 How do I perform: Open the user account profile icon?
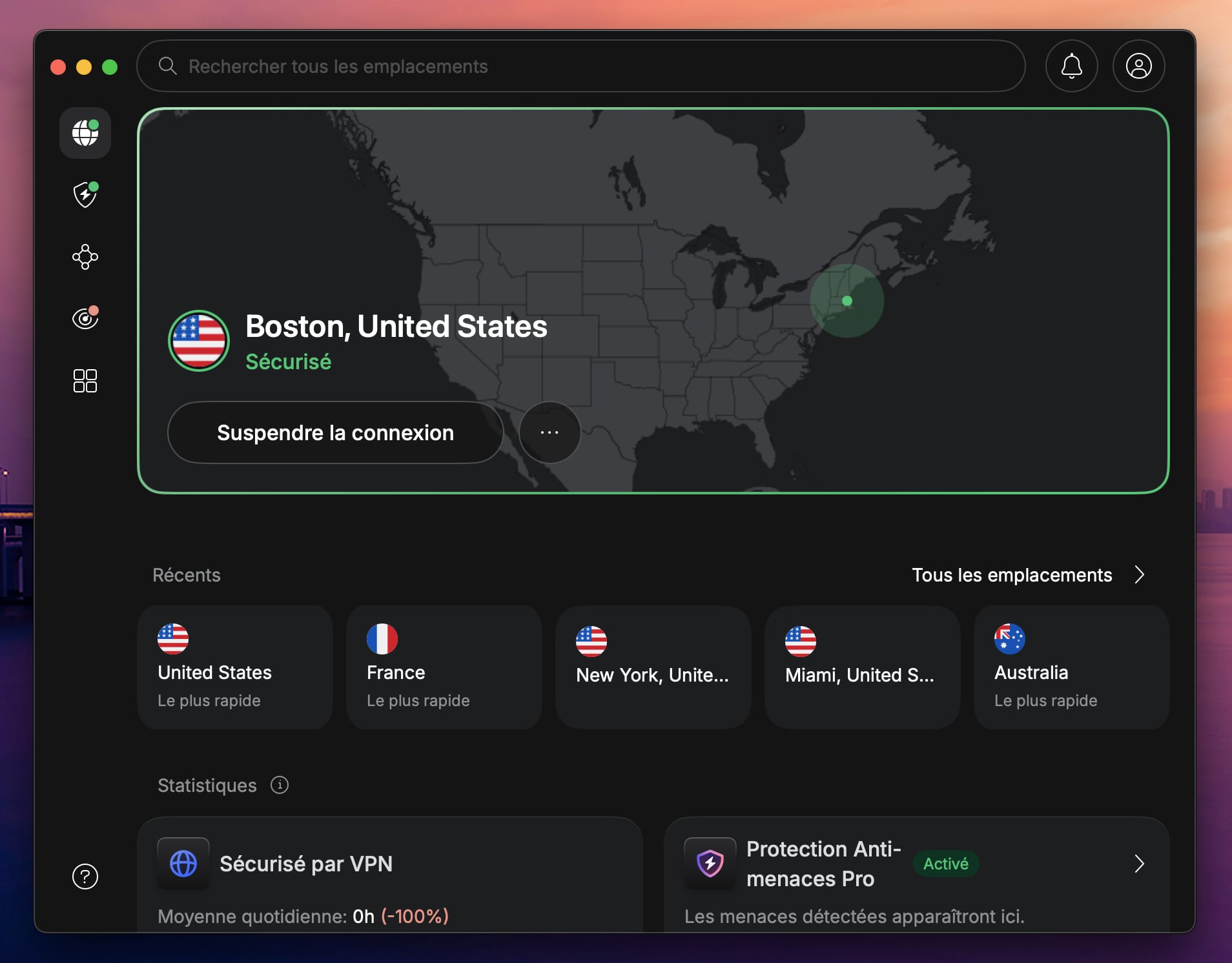(1137, 66)
